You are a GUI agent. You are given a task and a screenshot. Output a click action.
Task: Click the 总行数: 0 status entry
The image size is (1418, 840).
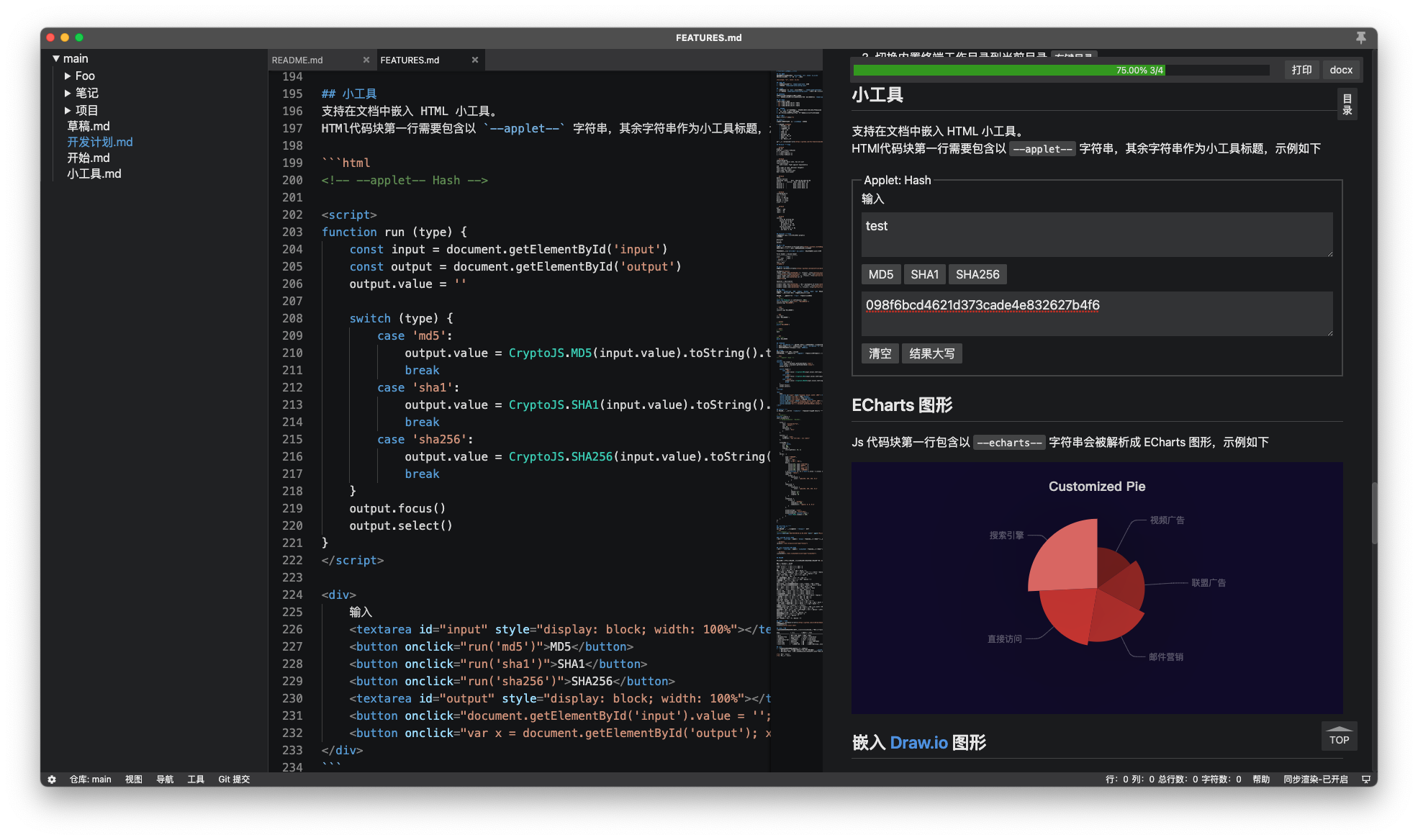[1178, 779]
